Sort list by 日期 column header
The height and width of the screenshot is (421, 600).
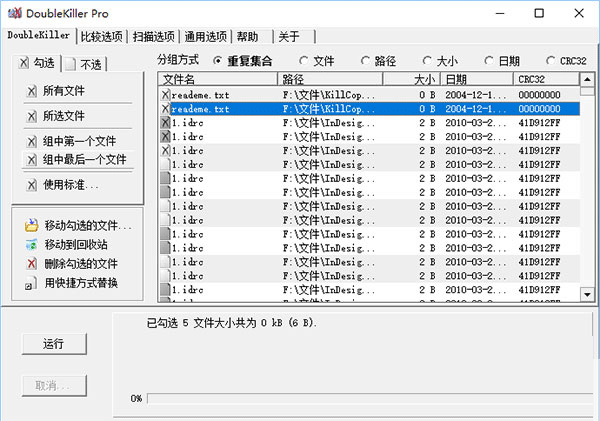click(477, 79)
